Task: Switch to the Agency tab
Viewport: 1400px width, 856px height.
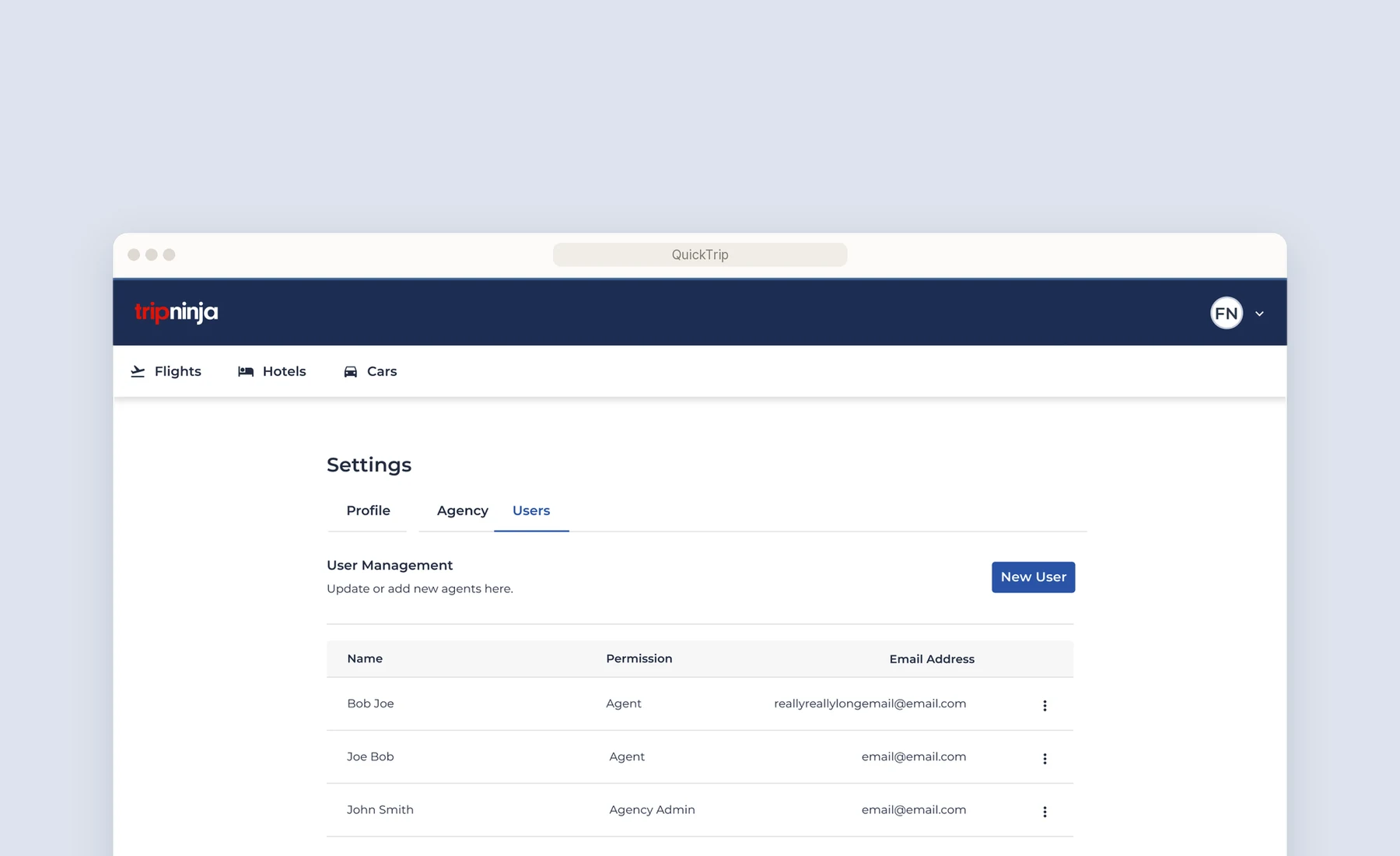Action: (462, 510)
